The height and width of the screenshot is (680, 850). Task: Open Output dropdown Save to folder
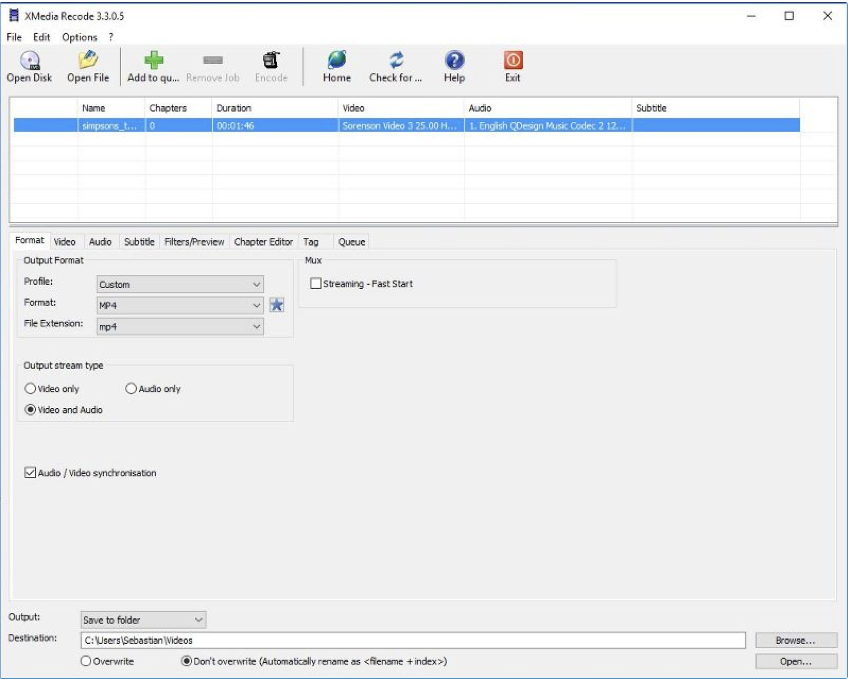pyautogui.click(x=143, y=619)
